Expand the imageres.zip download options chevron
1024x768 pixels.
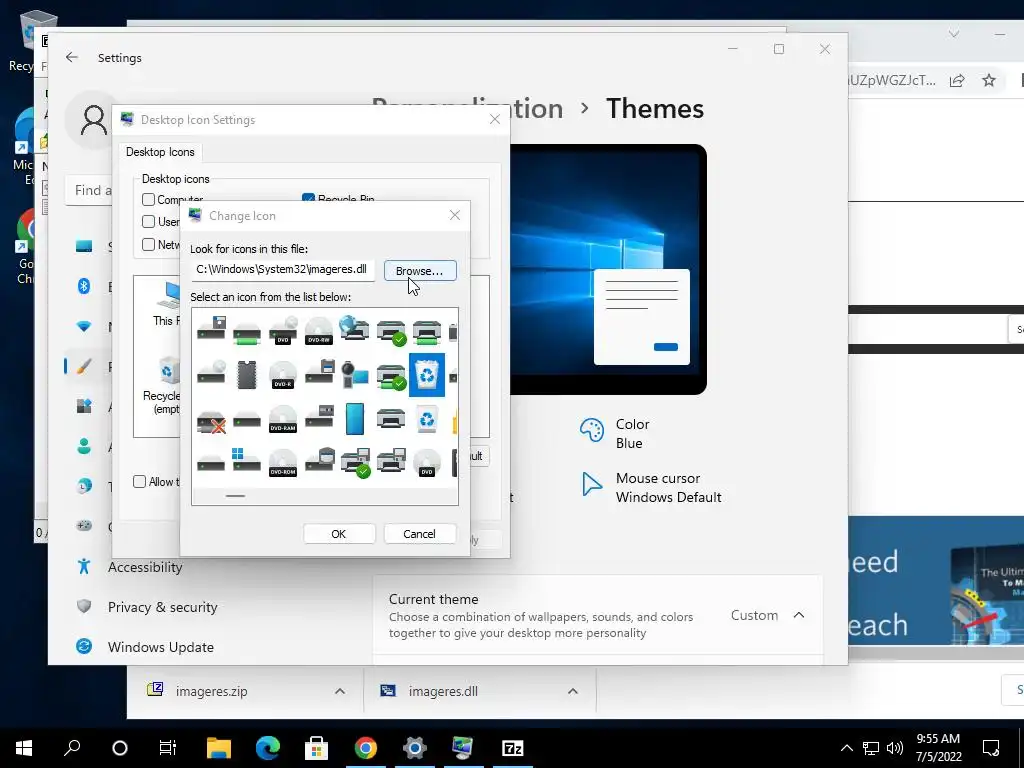340,691
